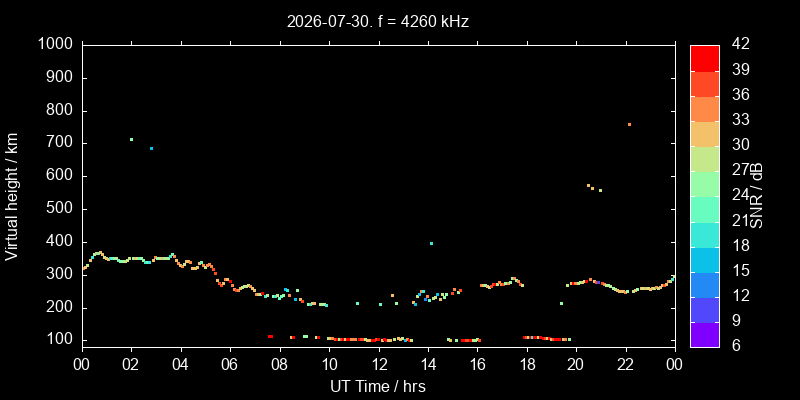Select the cyan 15-18 dB colorbar band
The image size is (800, 400).
705,259
